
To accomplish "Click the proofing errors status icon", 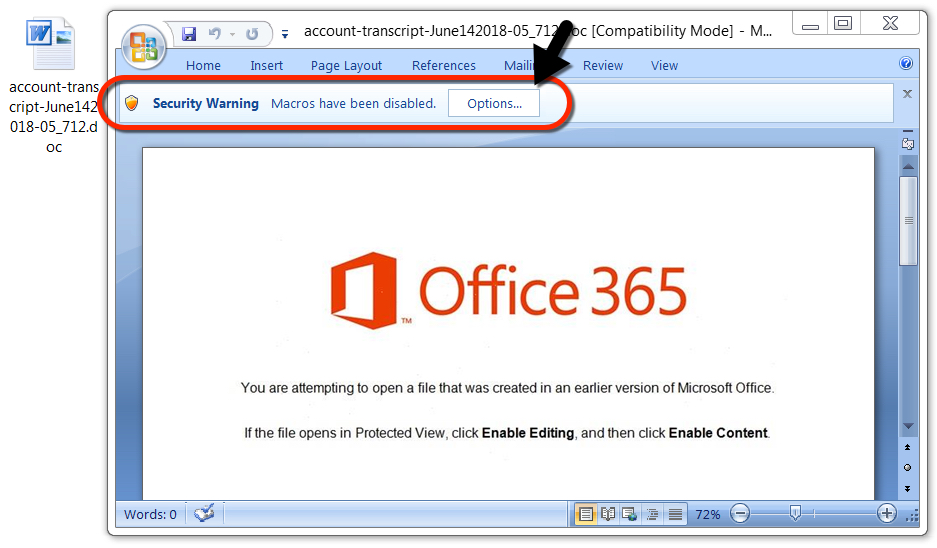I will [x=204, y=513].
